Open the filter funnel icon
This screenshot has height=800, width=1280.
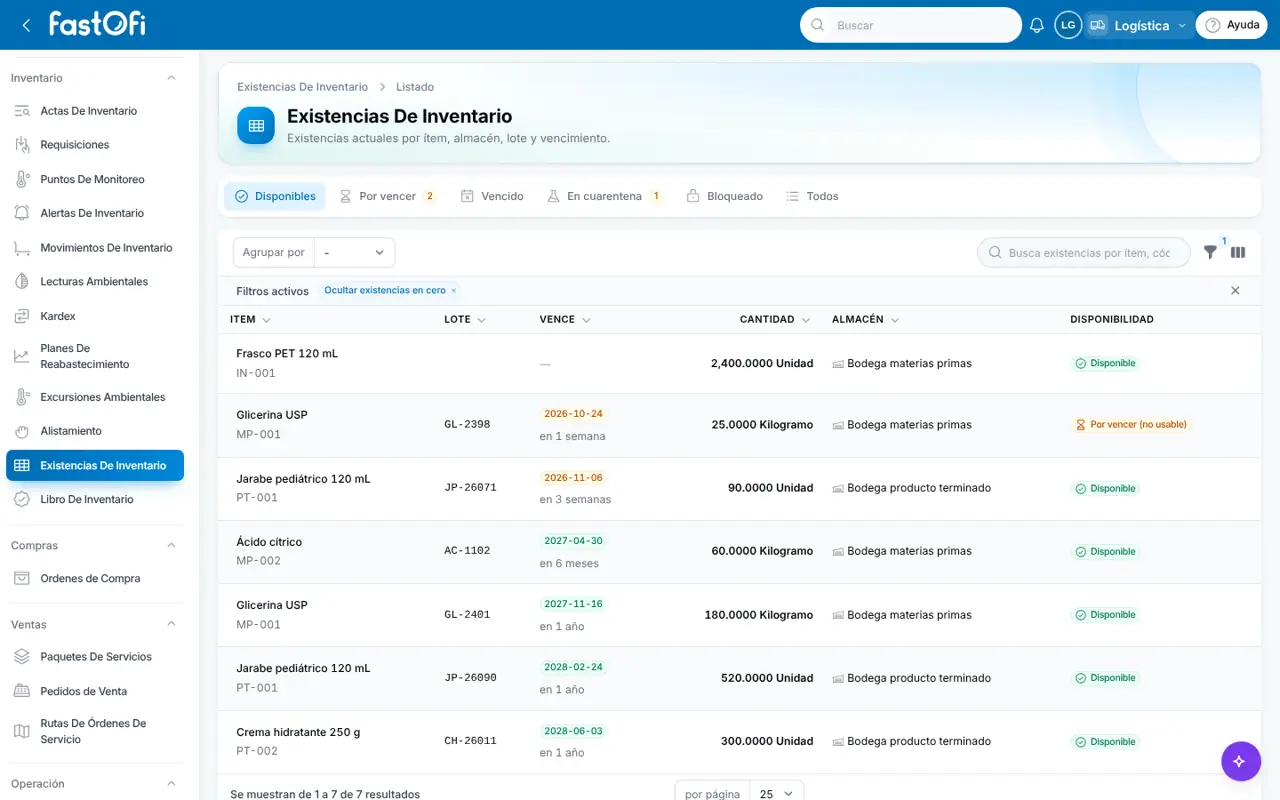1210,252
